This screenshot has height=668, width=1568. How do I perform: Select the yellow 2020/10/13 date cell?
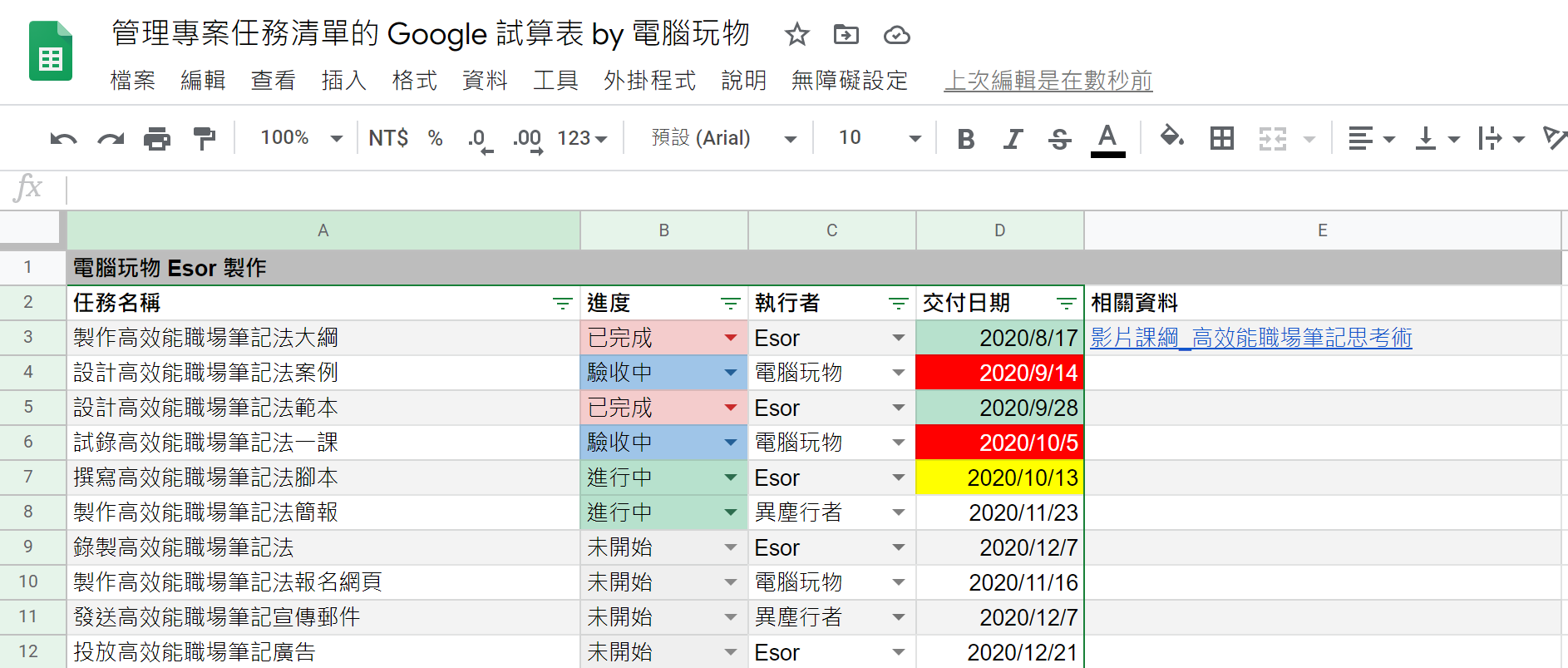click(x=1000, y=477)
